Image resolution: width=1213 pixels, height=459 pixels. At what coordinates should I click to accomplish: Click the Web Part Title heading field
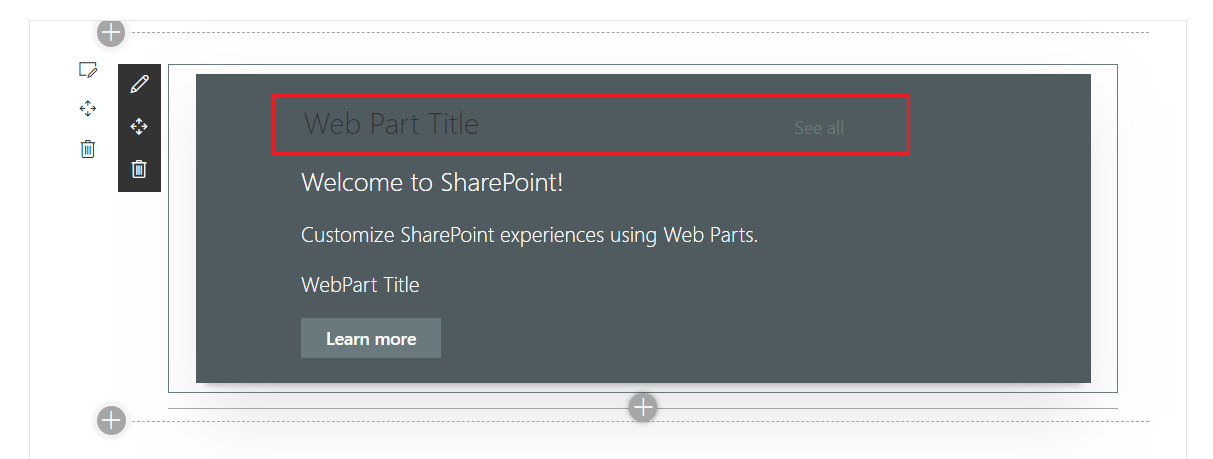coord(391,124)
